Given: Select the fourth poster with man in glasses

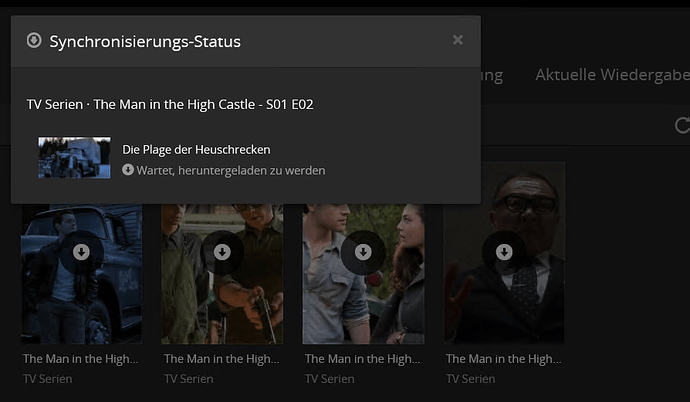Looking at the screenshot, I should tap(504, 253).
